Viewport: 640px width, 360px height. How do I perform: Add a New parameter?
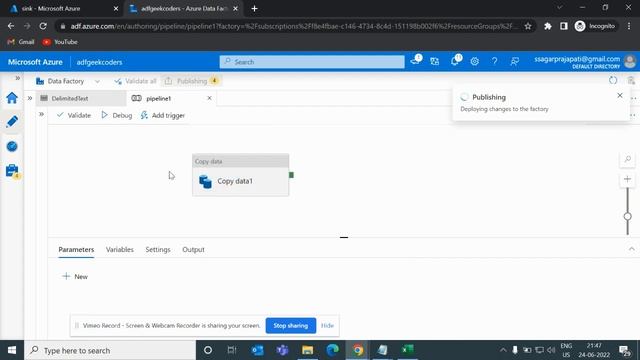pyautogui.click(x=75, y=277)
